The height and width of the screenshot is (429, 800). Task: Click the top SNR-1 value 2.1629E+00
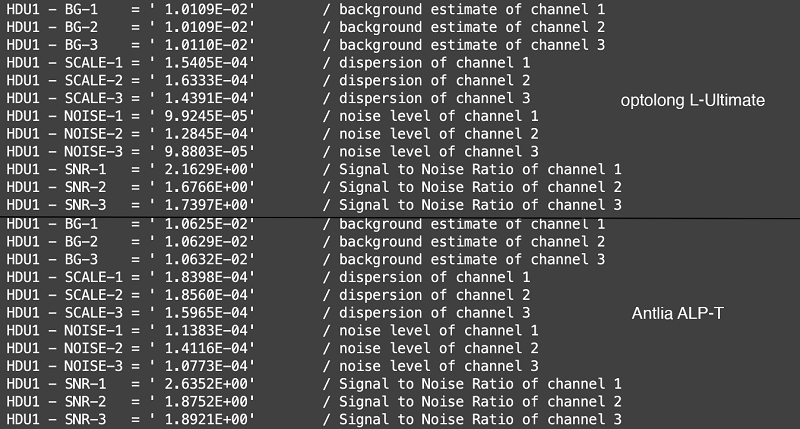click(206, 169)
